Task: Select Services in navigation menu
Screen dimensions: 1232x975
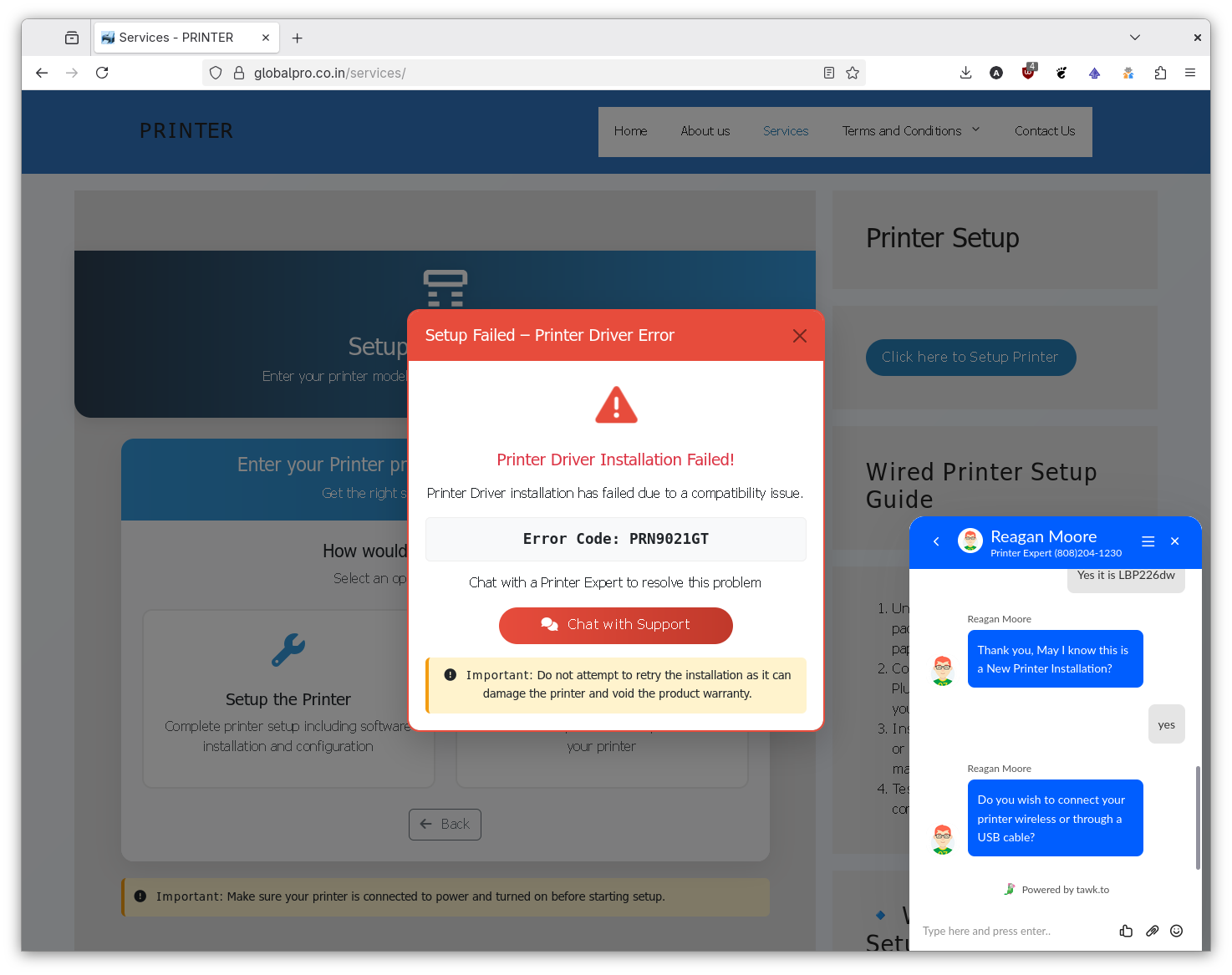Action: point(786,131)
